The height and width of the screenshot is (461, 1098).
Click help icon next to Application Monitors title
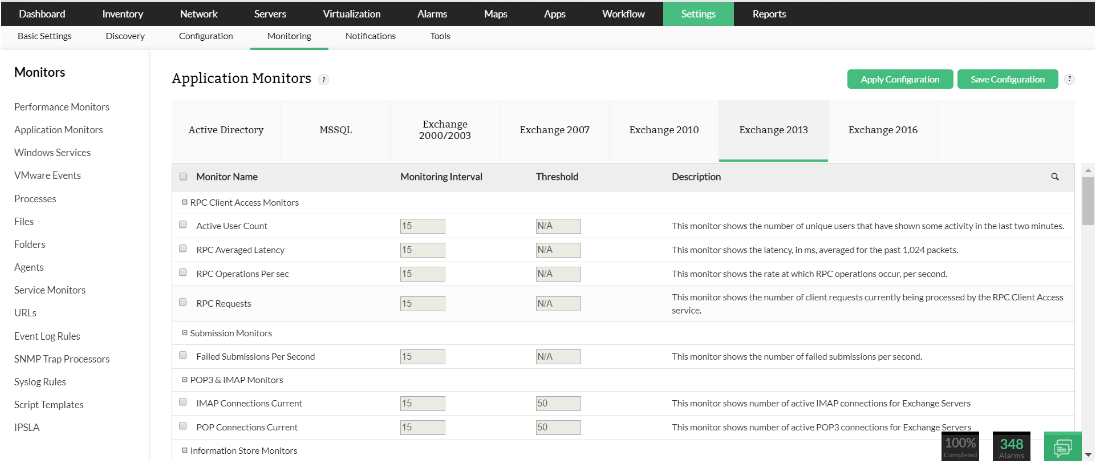pyautogui.click(x=323, y=80)
